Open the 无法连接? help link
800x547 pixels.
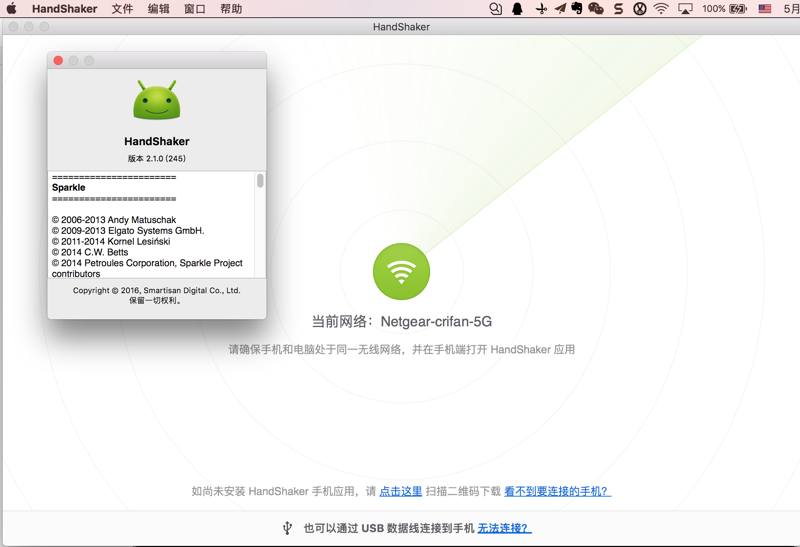[504, 528]
